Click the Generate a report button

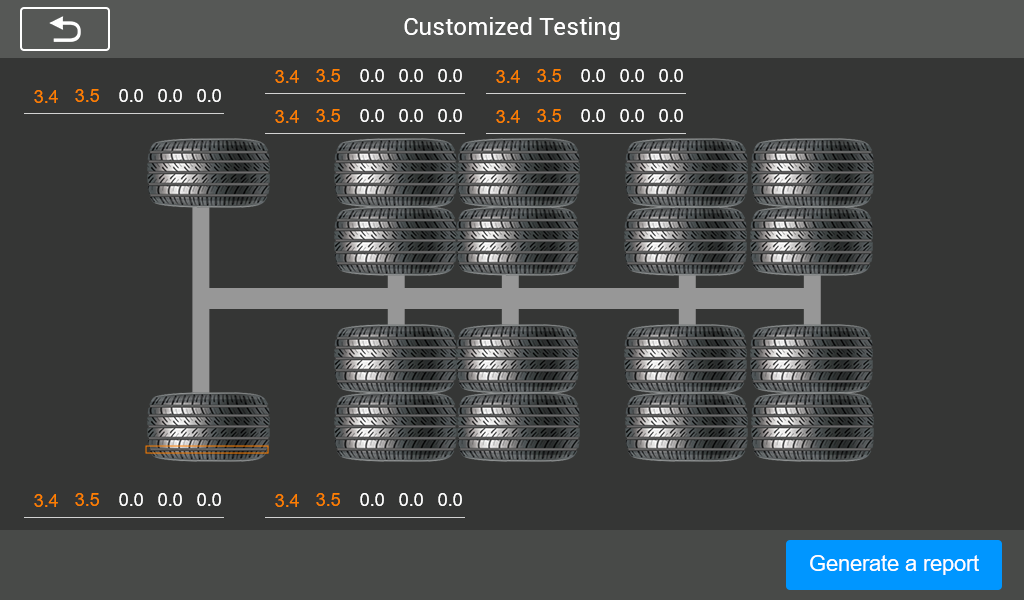pos(893,564)
